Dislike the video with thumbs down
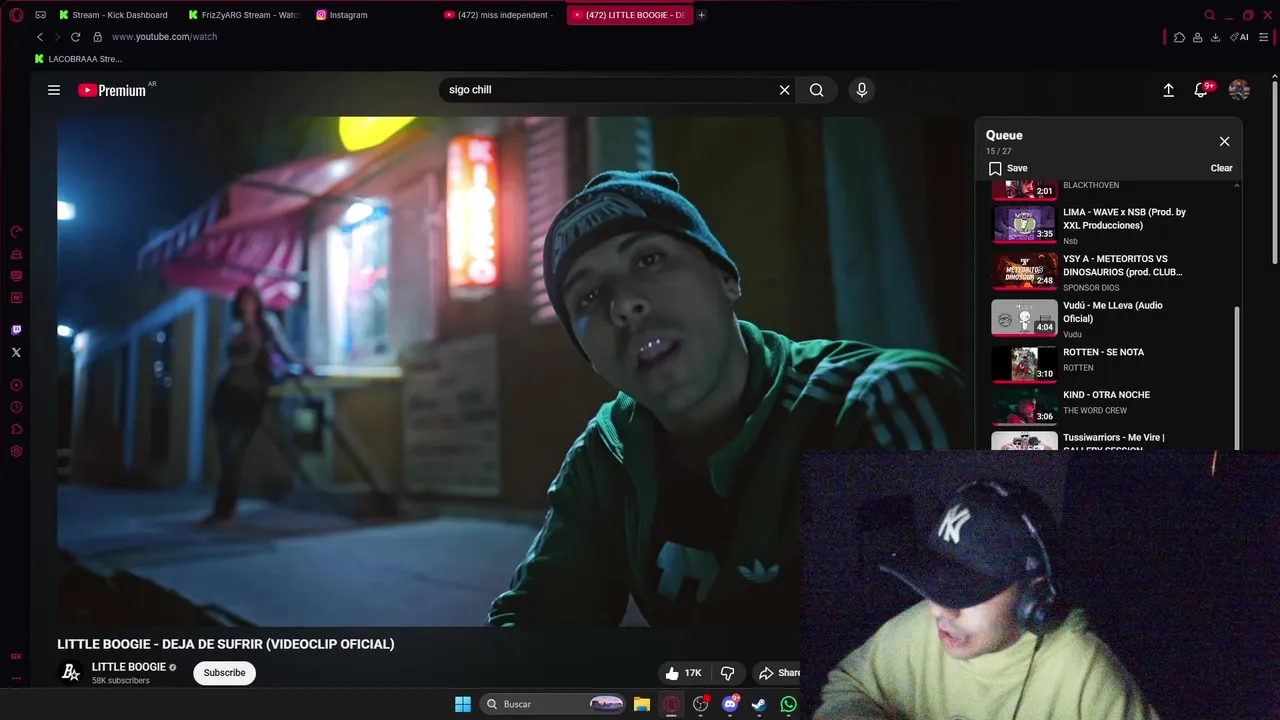 (x=728, y=673)
